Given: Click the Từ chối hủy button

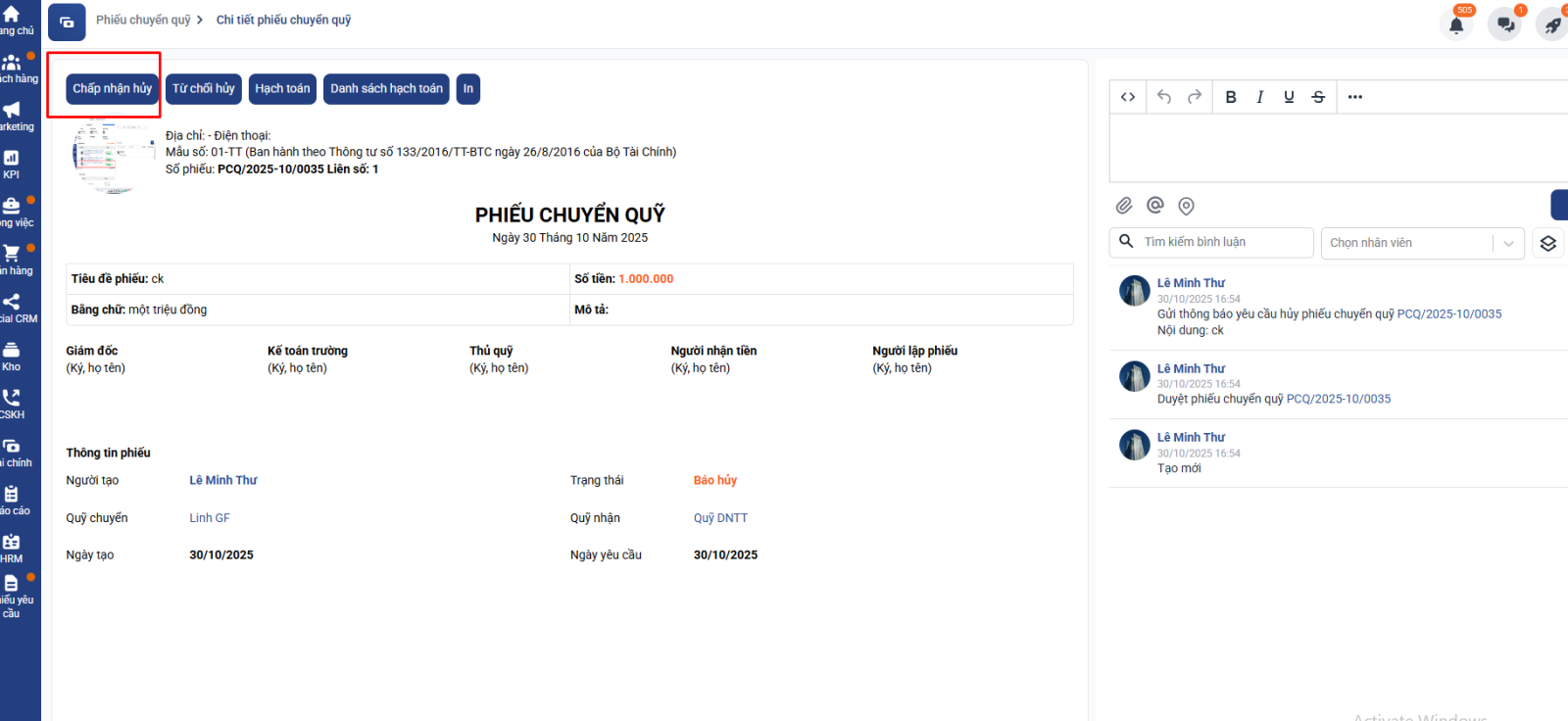Looking at the screenshot, I should coord(204,89).
